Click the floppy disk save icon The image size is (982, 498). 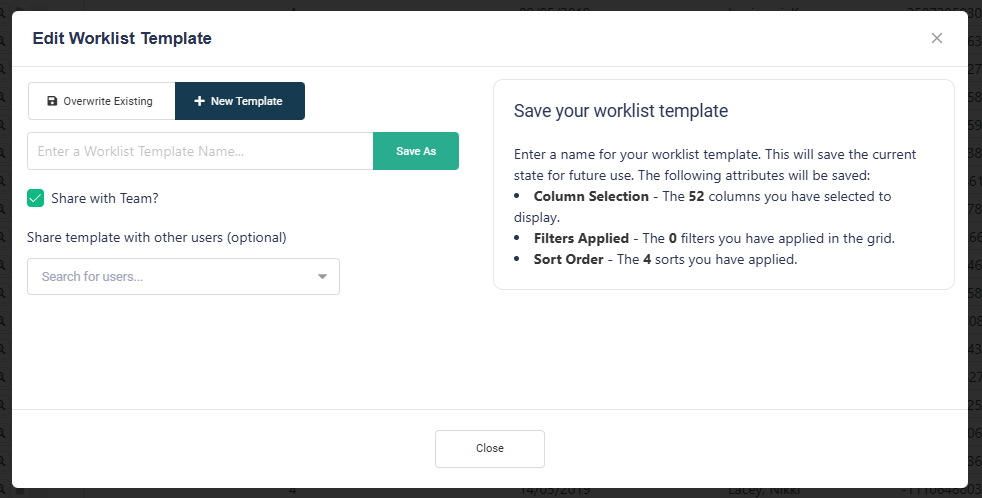coord(53,101)
